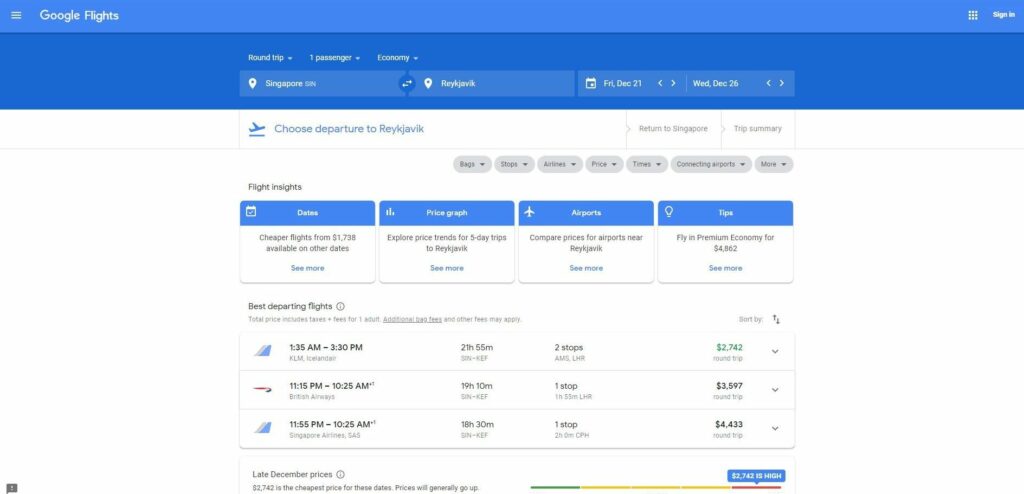Click the KLM, Icelandair airline logo
This screenshot has width=1024, height=494.
pos(263,352)
